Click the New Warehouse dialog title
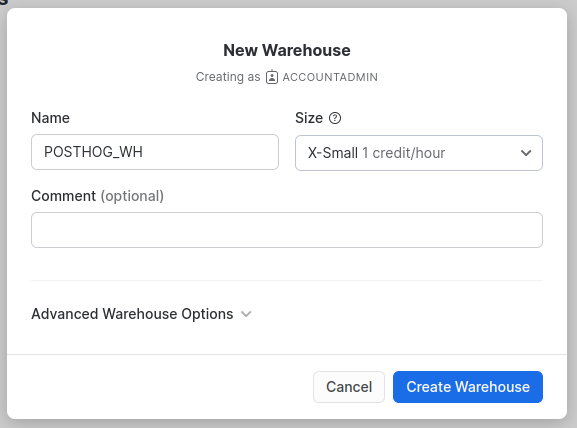This screenshot has height=428, width=577. click(287, 50)
